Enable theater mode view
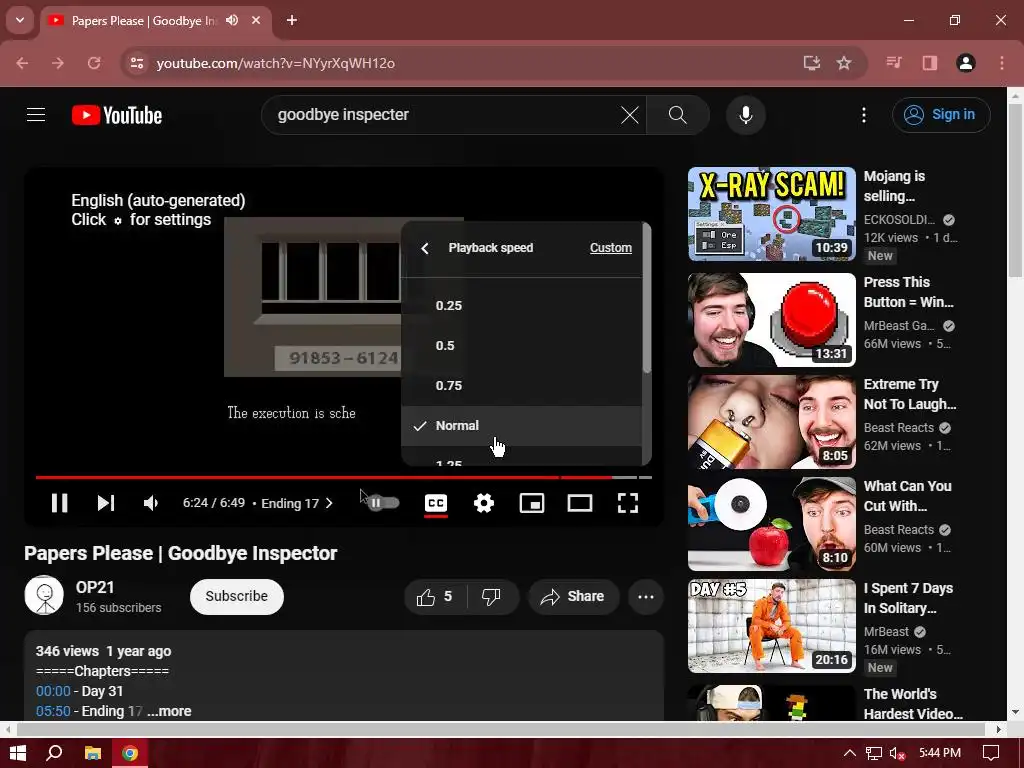Image resolution: width=1024 pixels, height=768 pixels. [580, 503]
